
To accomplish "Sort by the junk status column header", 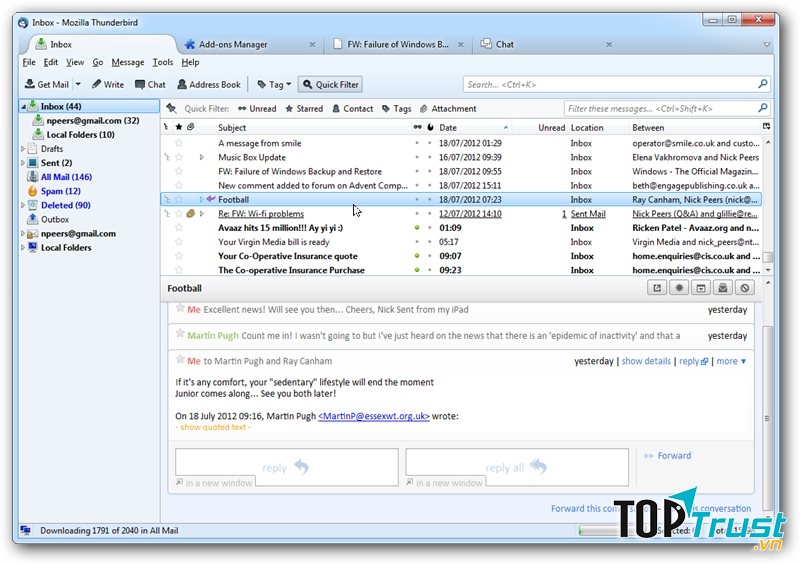I will 430,127.
